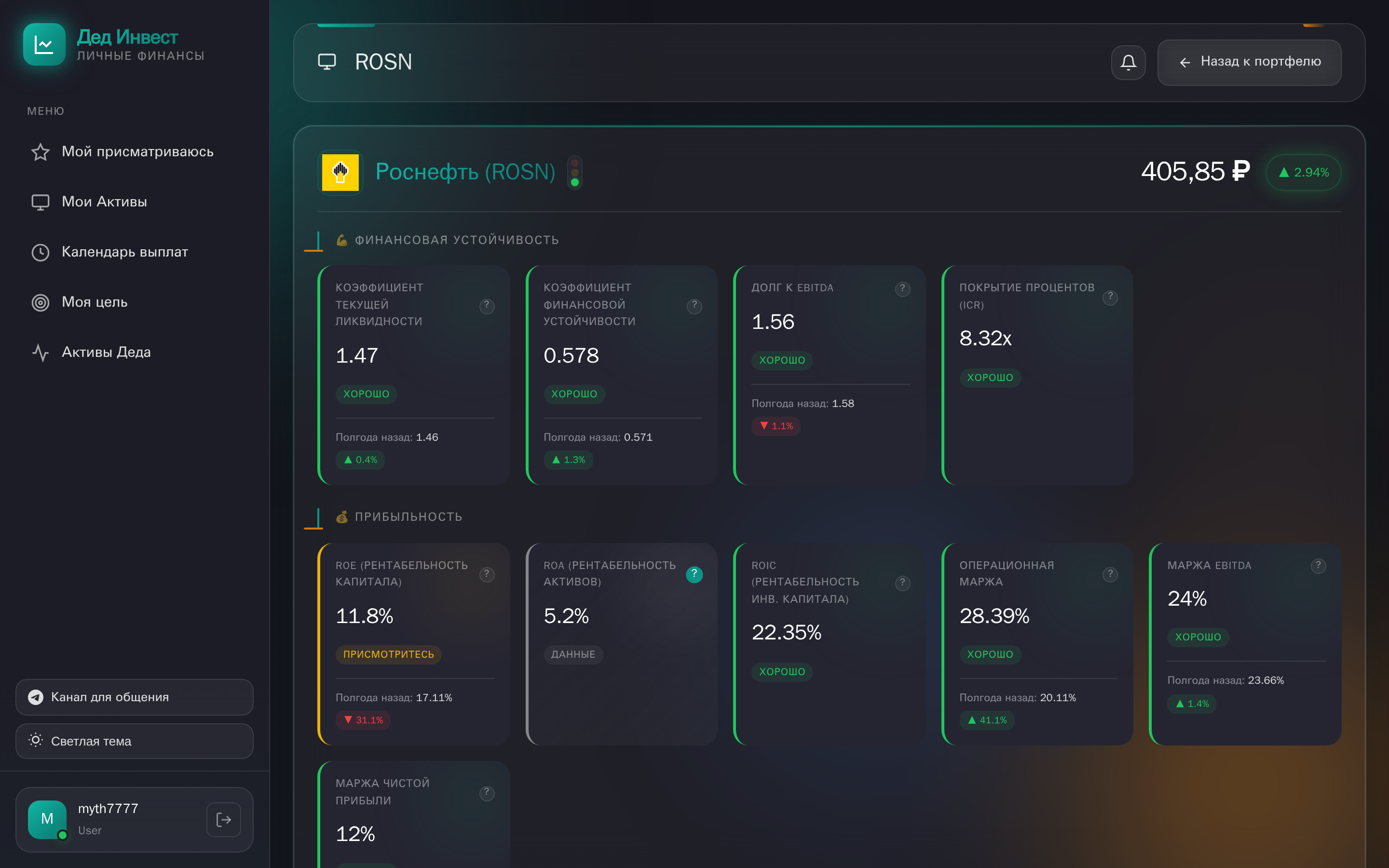Open Активы Деда menu item
Viewport: 1389px width, 868px height.
pos(106,352)
